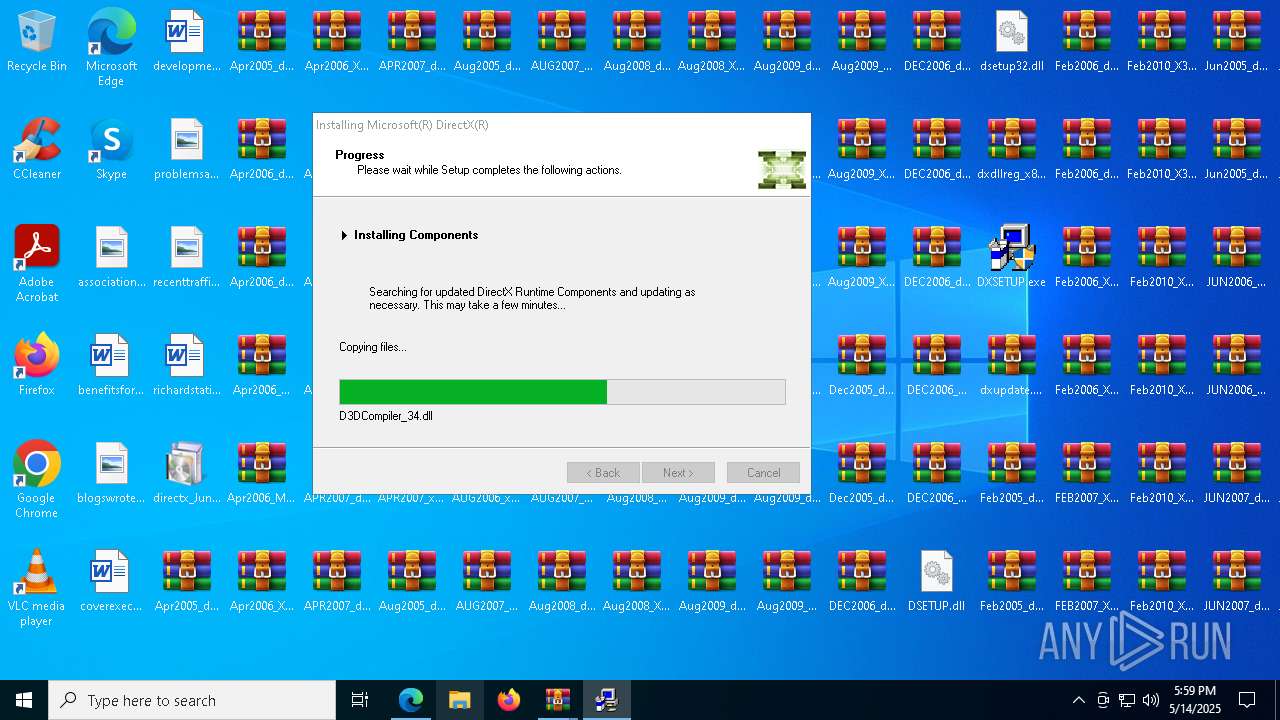The image size is (1280, 720).
Task: Select the association... image file
Action: [111, 258]
